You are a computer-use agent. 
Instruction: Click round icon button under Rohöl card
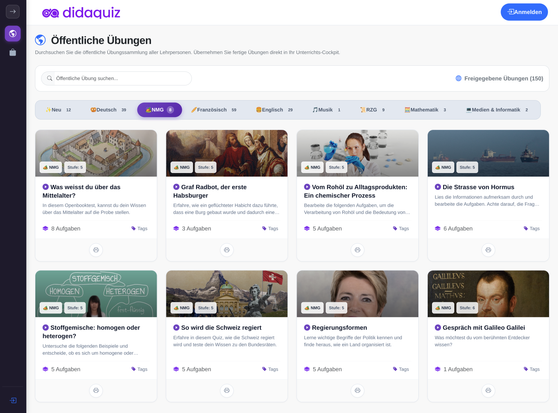pyautogui.click(x=358, y=250)
